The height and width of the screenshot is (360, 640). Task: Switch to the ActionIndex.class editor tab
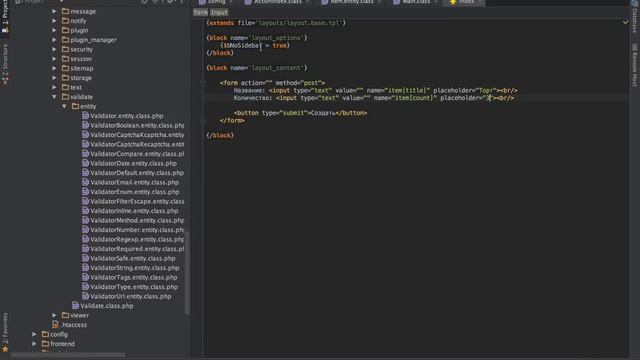[x=276, y=2]
